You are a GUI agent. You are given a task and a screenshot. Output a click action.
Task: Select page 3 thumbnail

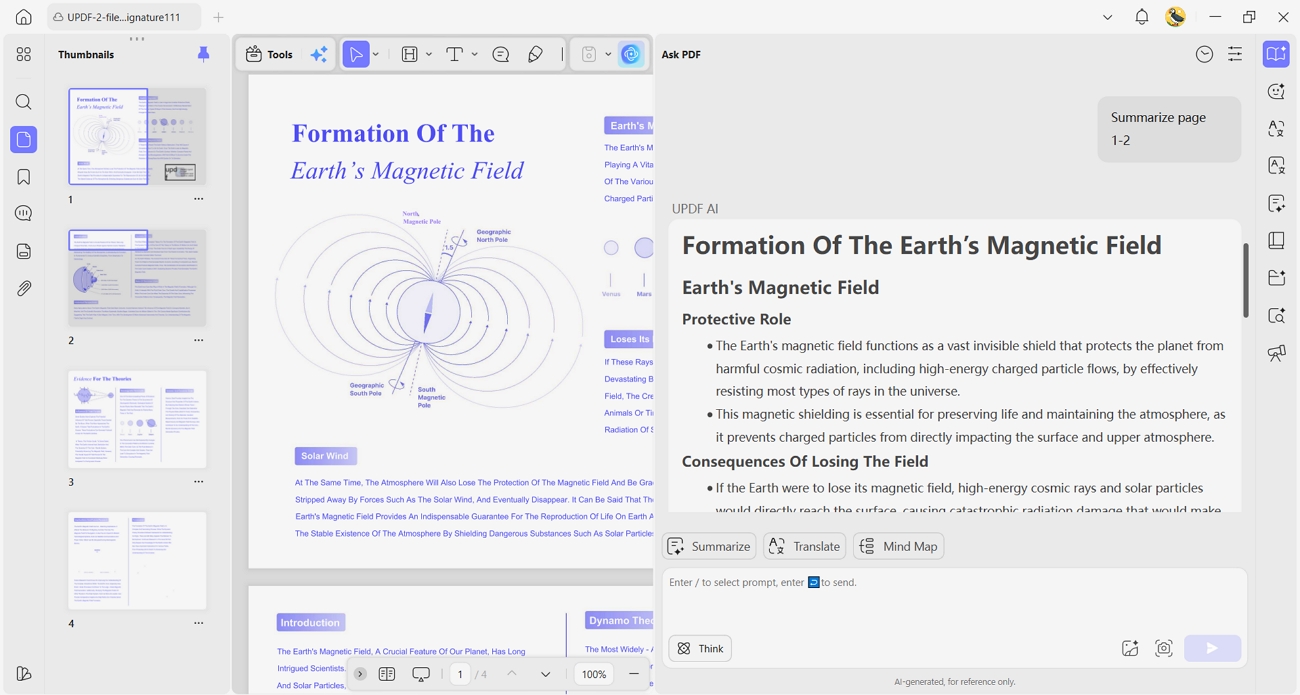point(137,419)
